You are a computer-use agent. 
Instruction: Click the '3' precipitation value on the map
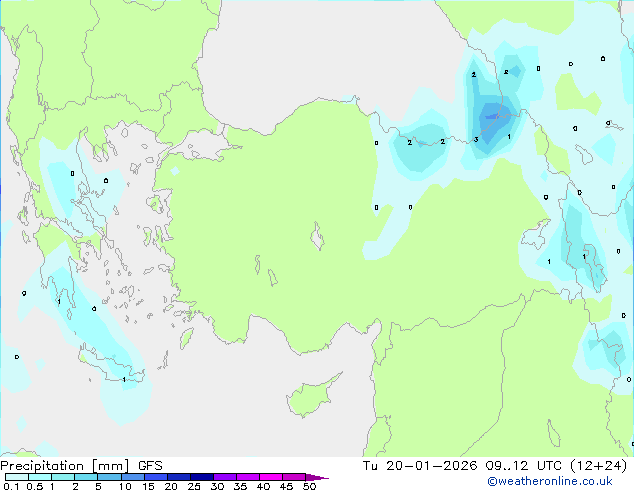click(476, 139)
